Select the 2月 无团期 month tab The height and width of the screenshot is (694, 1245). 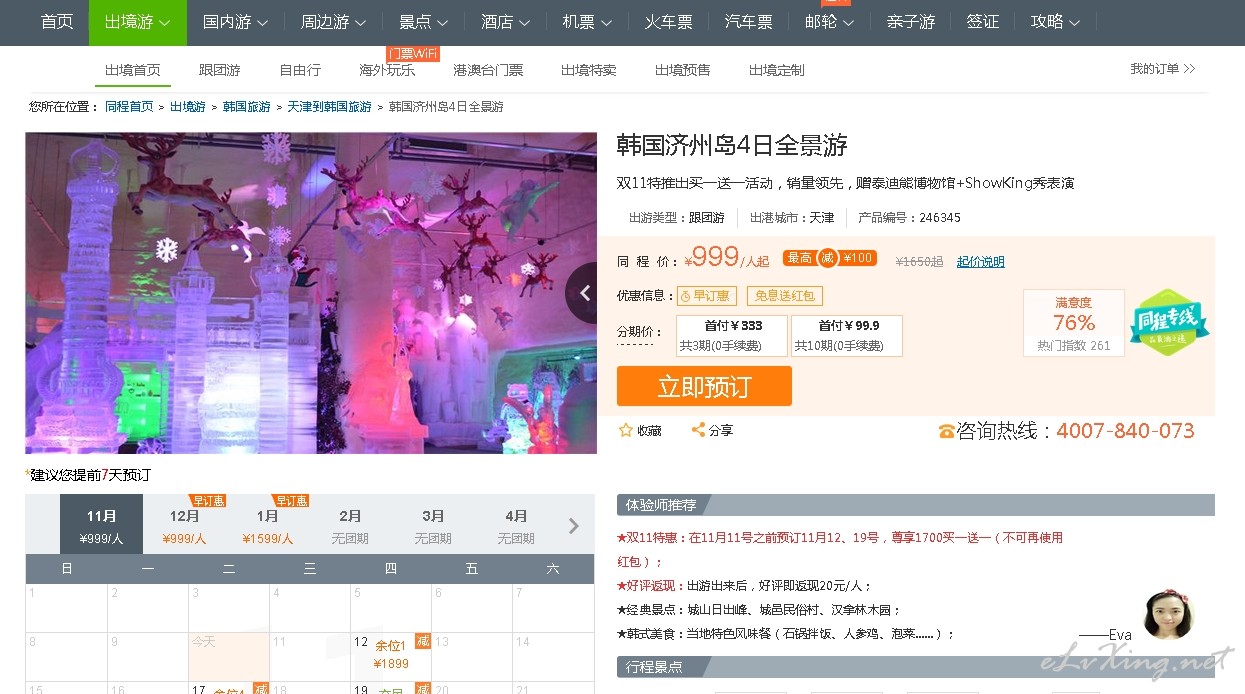(350, 526)
